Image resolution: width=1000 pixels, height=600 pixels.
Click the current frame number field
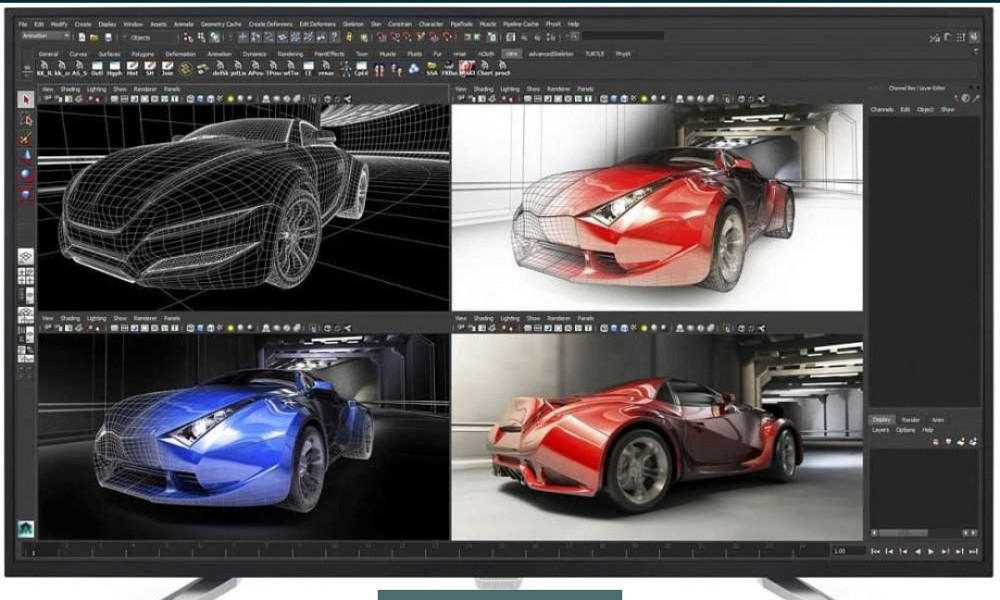(x=843, y=551)
